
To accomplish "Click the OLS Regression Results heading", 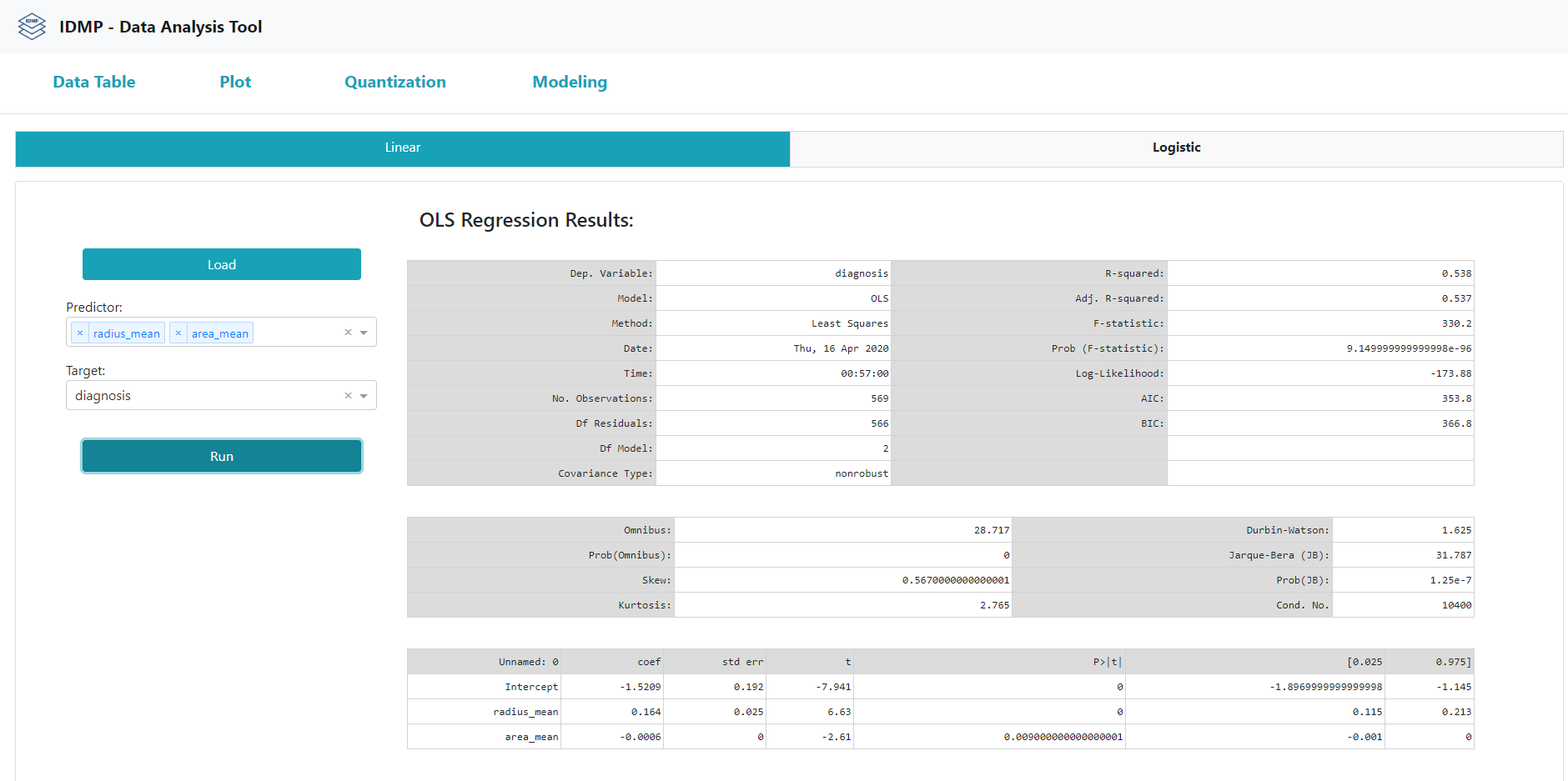I will 525,220.
